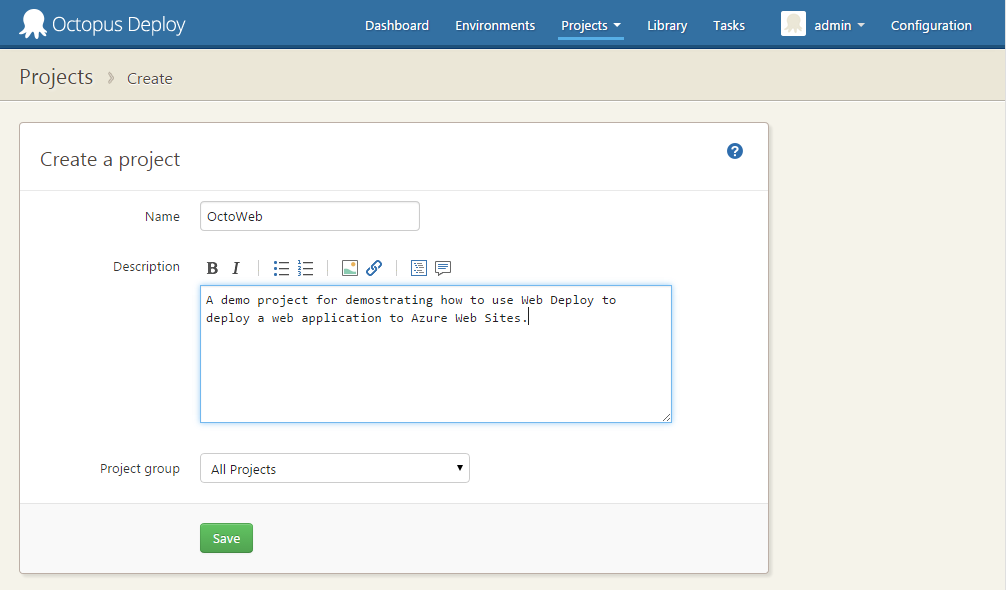
Task: Insert a blockquote in description
Action: pyautogui.click(x=443, y=268)
